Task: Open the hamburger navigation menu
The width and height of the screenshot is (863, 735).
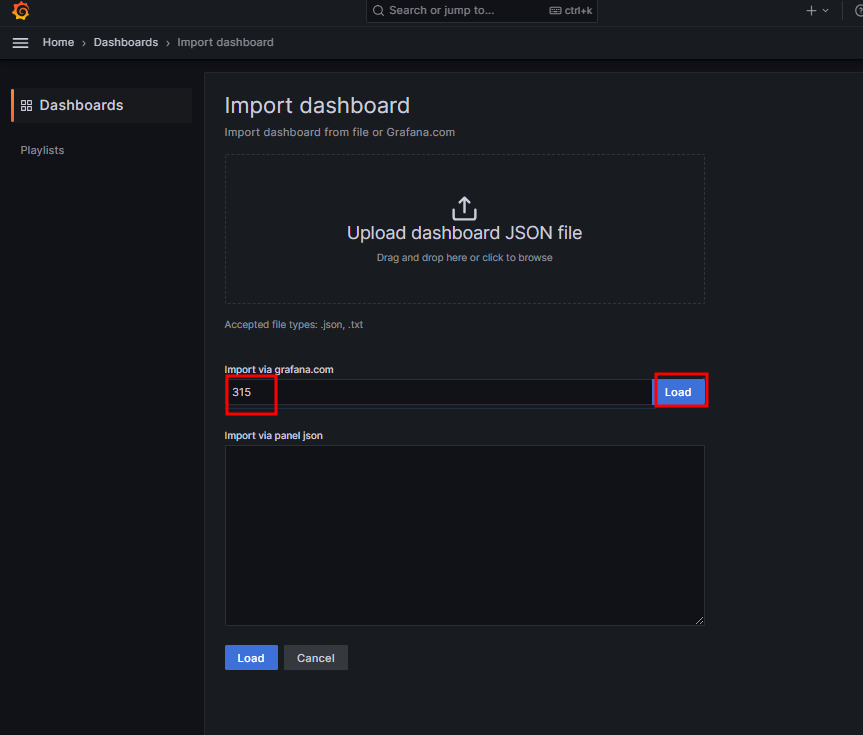Action: [20, 42]
